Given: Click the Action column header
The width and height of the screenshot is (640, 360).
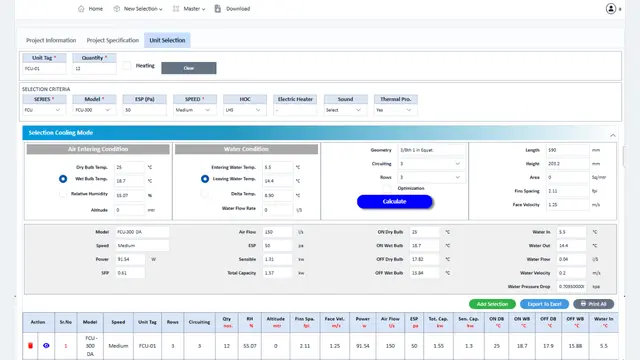Looking at the screenshot, I should pyautogui.click(x=38, y=322).
